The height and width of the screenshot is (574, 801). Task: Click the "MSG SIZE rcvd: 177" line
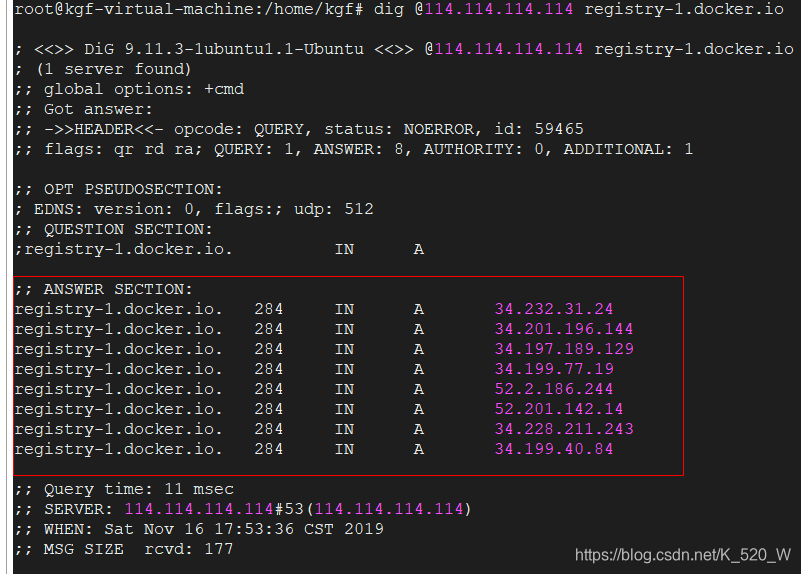[124, 549]
